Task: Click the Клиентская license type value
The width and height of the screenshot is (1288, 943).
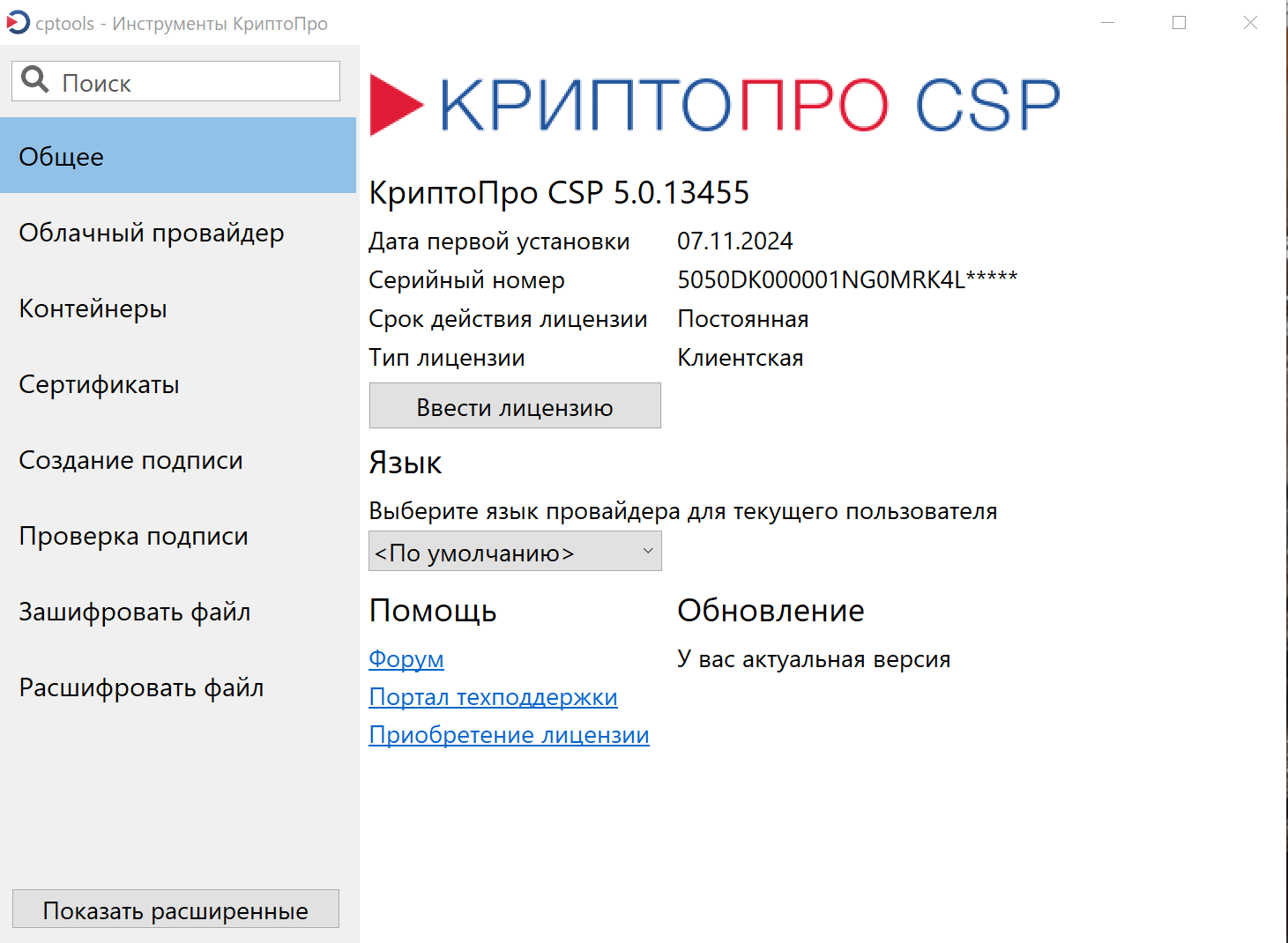Action: point(740,358)
